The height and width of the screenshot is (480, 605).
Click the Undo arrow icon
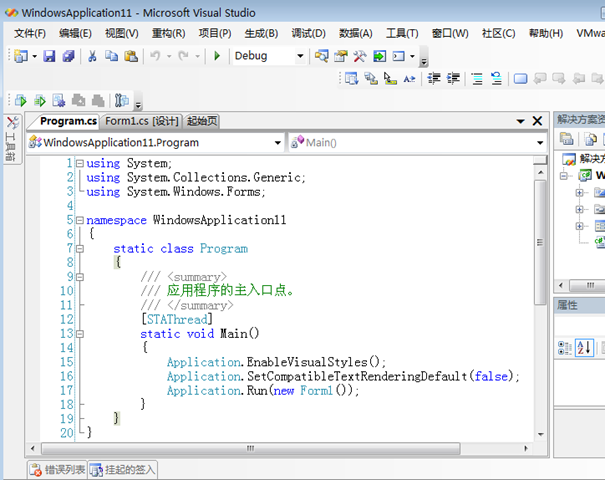[155, 56]
